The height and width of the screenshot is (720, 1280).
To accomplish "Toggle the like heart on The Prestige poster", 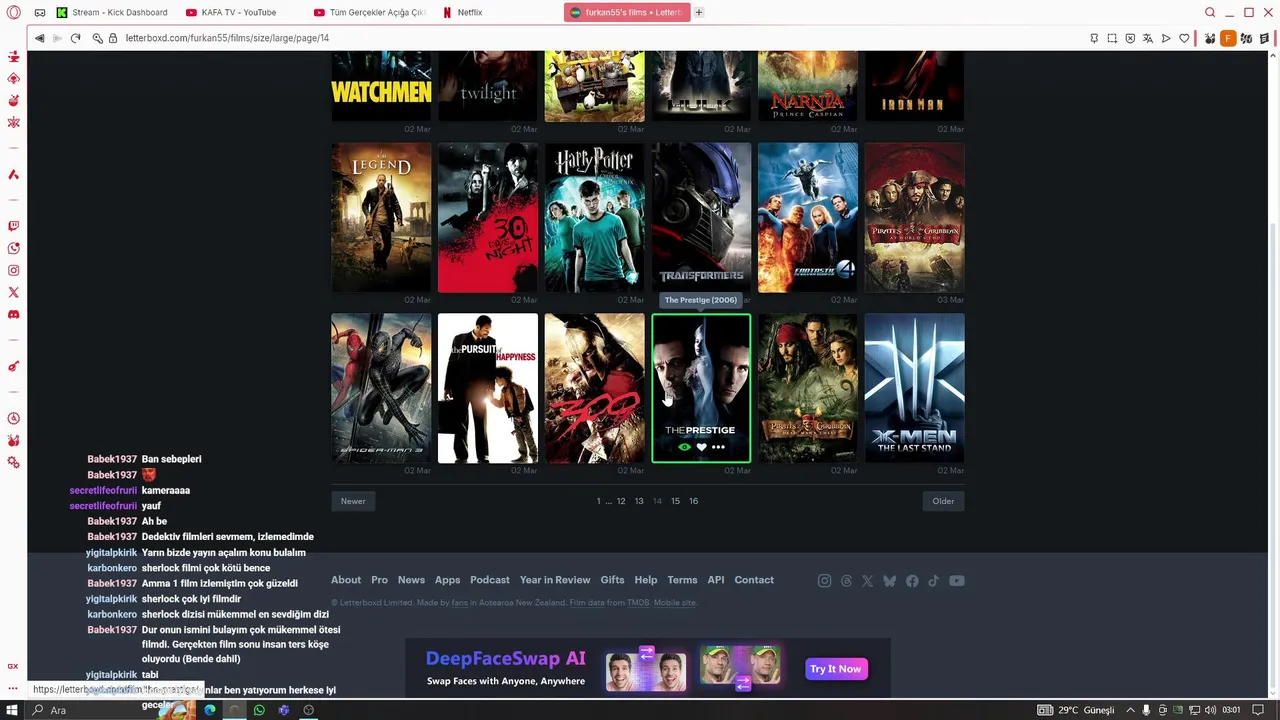I will coord(701,447).
